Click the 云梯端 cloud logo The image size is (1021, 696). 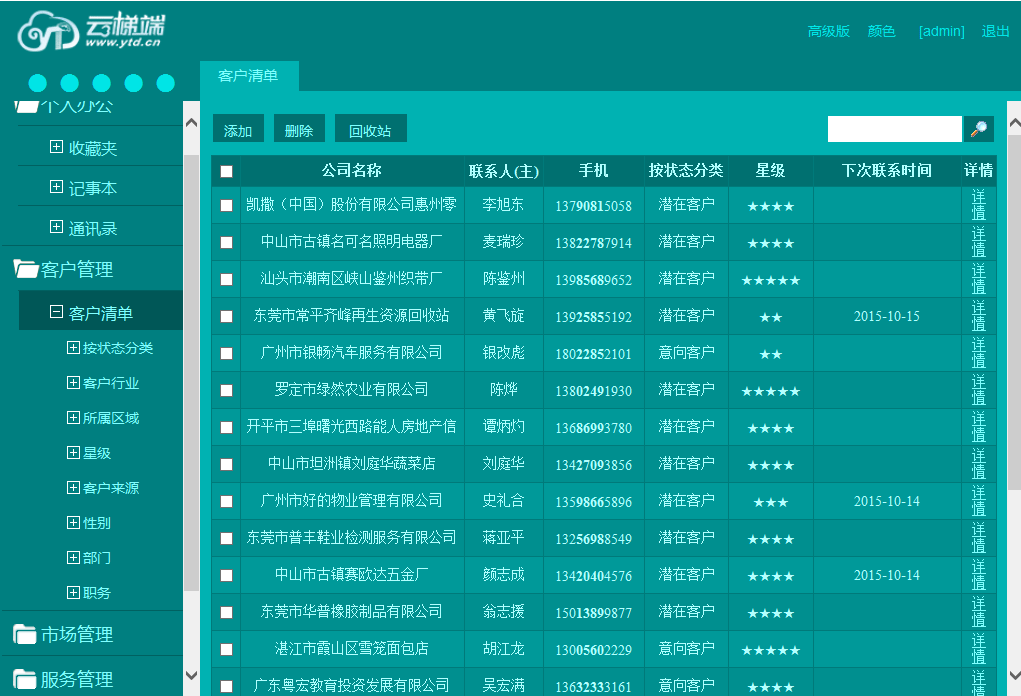(x=90, y=32)
